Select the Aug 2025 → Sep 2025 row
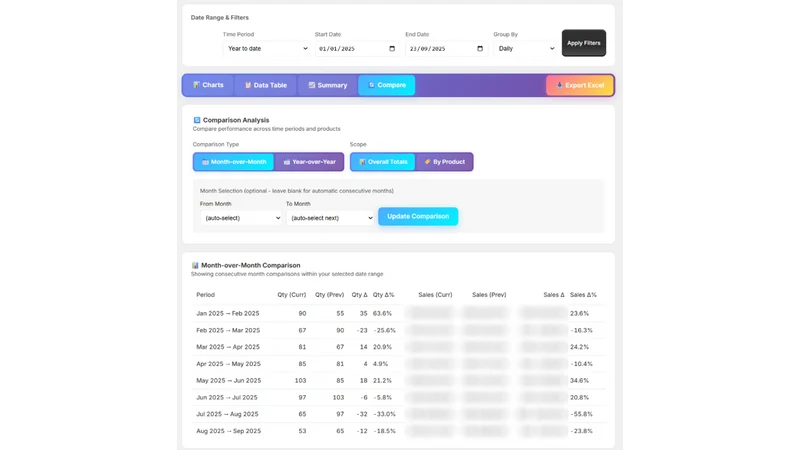 click(x=399, y=431)
